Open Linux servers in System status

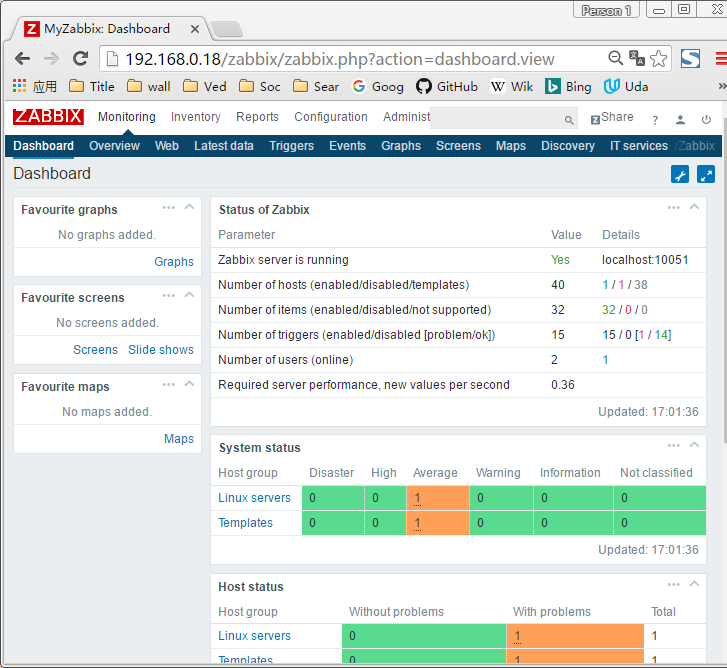[255, 498]
